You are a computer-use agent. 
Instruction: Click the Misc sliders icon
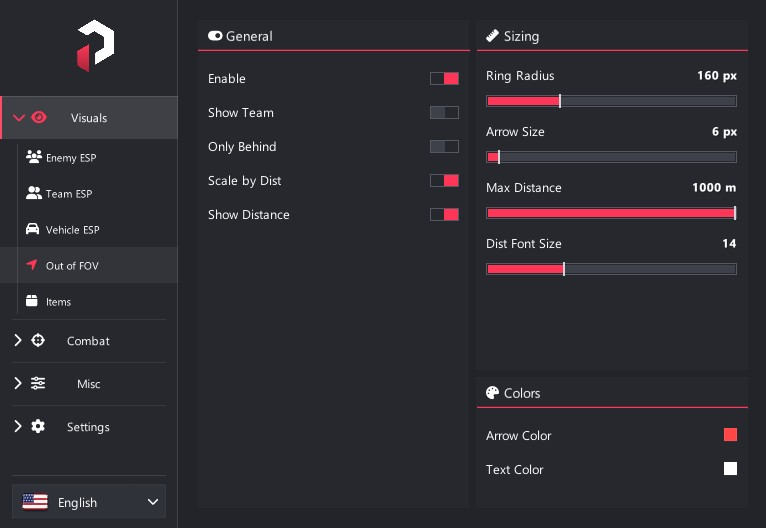[x=38, y=383]
